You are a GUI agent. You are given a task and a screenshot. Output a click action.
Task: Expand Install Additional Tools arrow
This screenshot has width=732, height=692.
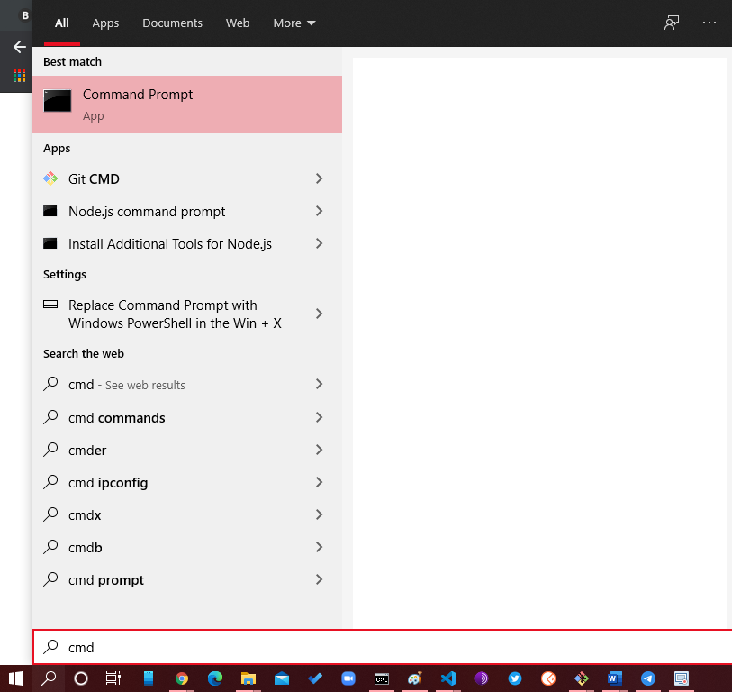pos(319,244)
